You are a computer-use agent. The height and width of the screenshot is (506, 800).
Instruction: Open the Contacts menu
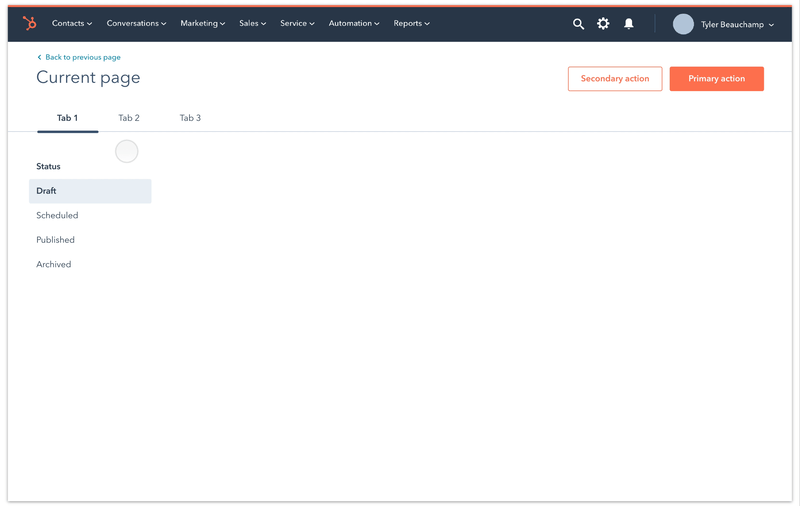point(72,23)
